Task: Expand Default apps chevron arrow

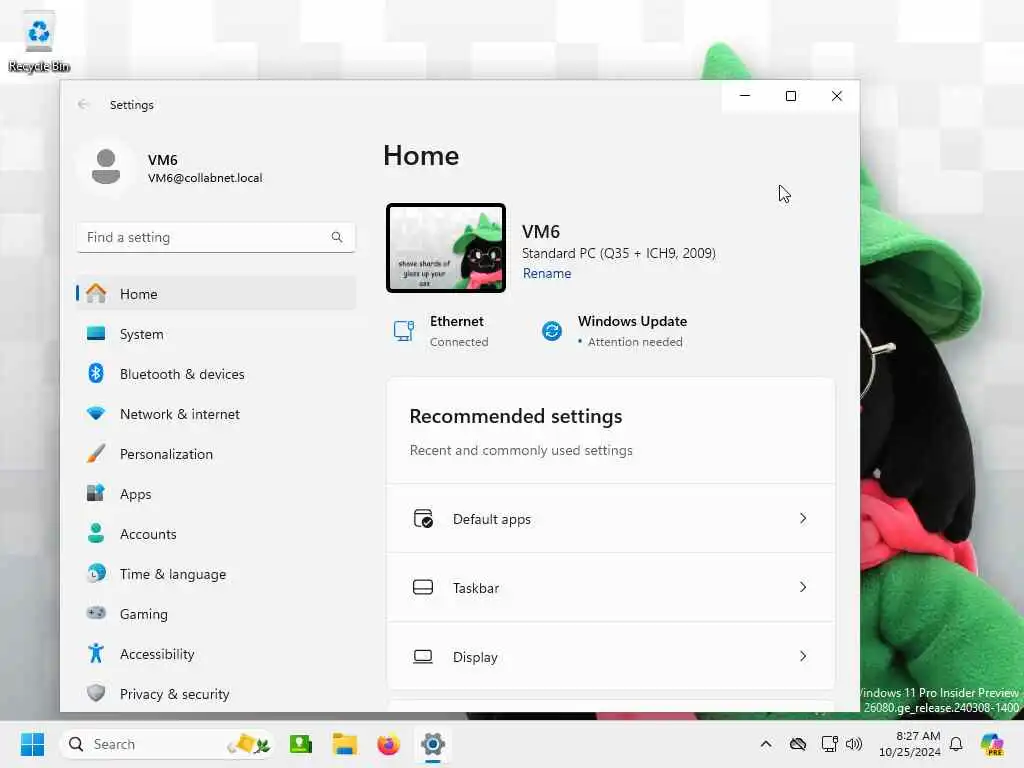Action: pos(803,519)
